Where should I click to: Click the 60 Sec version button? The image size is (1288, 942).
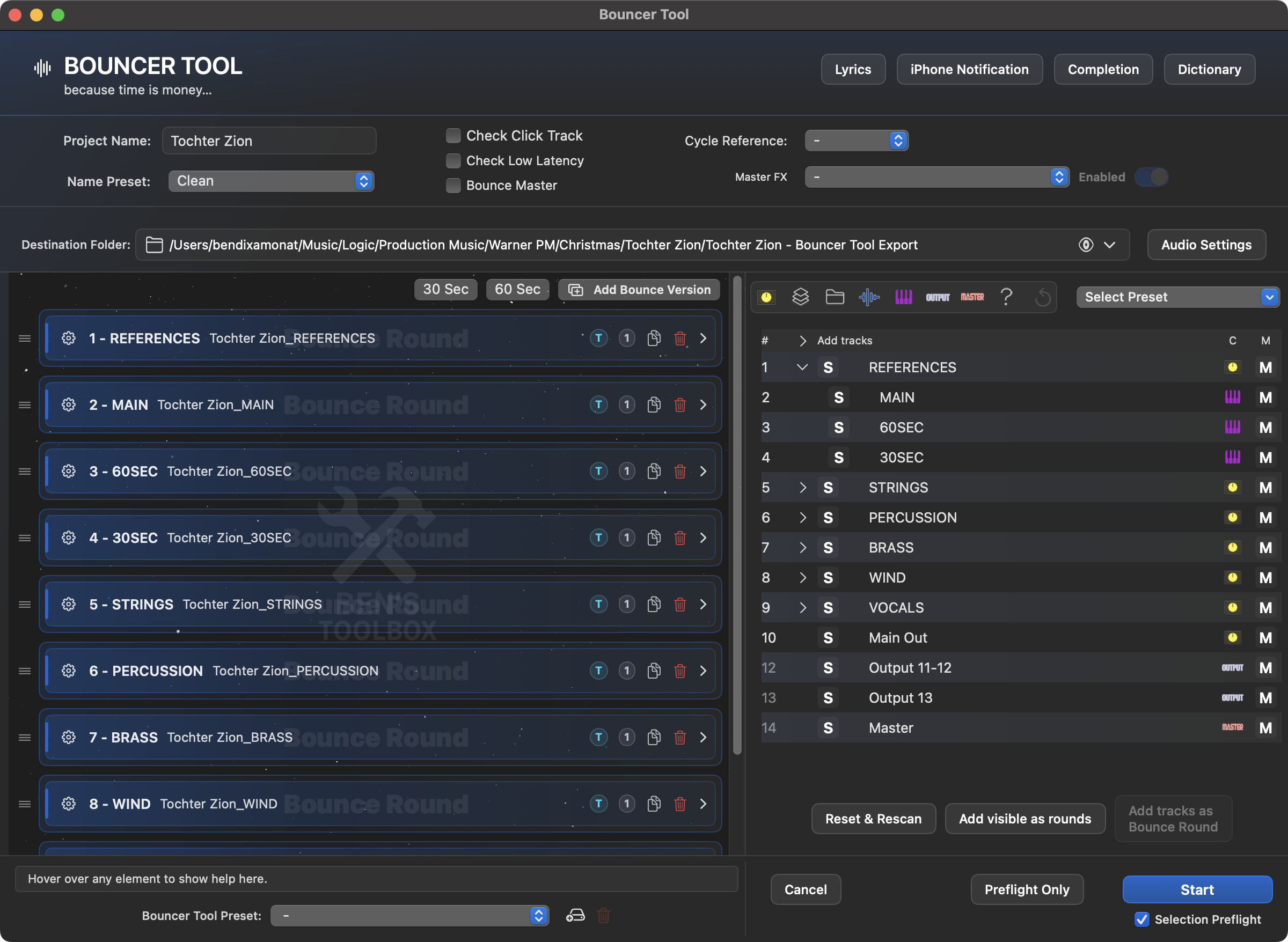517,289
